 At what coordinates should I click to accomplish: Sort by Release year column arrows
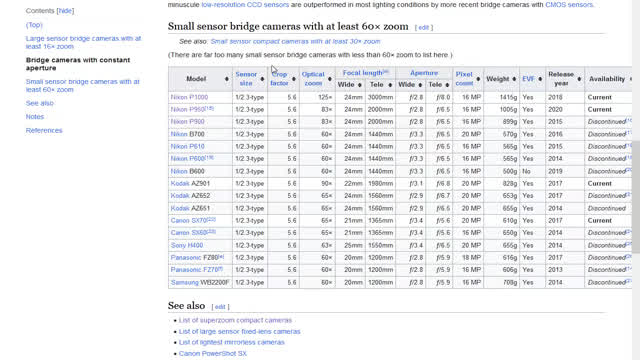click(579, 79)
